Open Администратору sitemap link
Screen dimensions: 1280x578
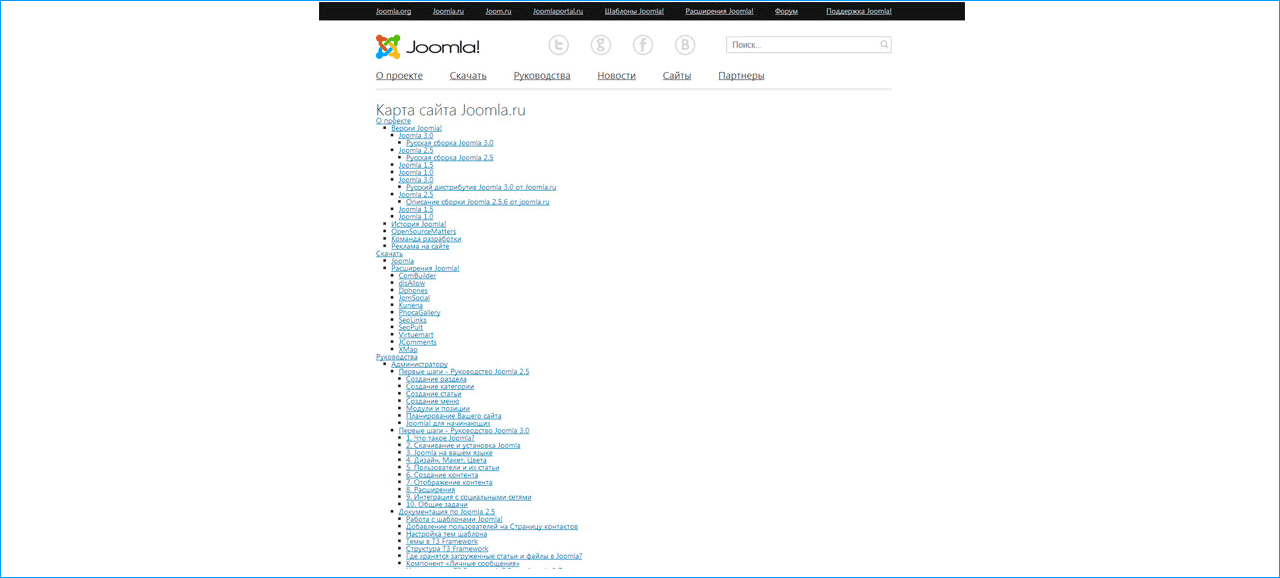[x=419, y=365]
